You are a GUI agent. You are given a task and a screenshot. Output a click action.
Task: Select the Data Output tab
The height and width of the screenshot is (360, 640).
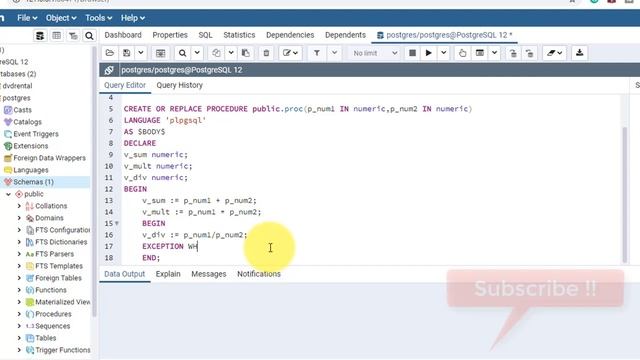pyautogui.click(x=124, y=274)
